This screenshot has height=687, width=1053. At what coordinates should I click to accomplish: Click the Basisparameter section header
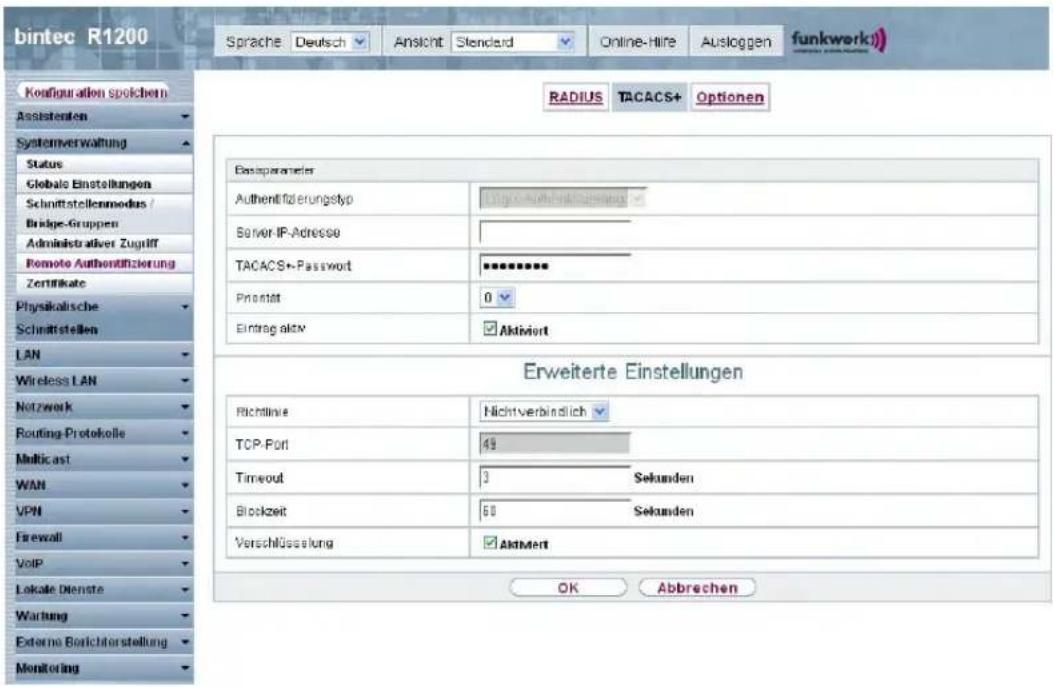(633, 171)
